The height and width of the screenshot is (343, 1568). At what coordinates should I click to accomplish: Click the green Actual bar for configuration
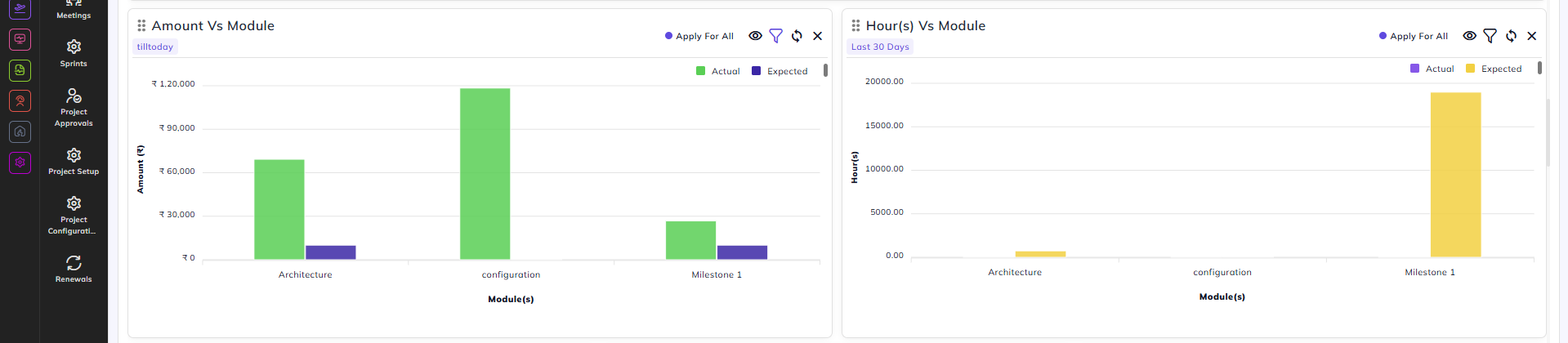pyautogui.click(x=485, y=174)
